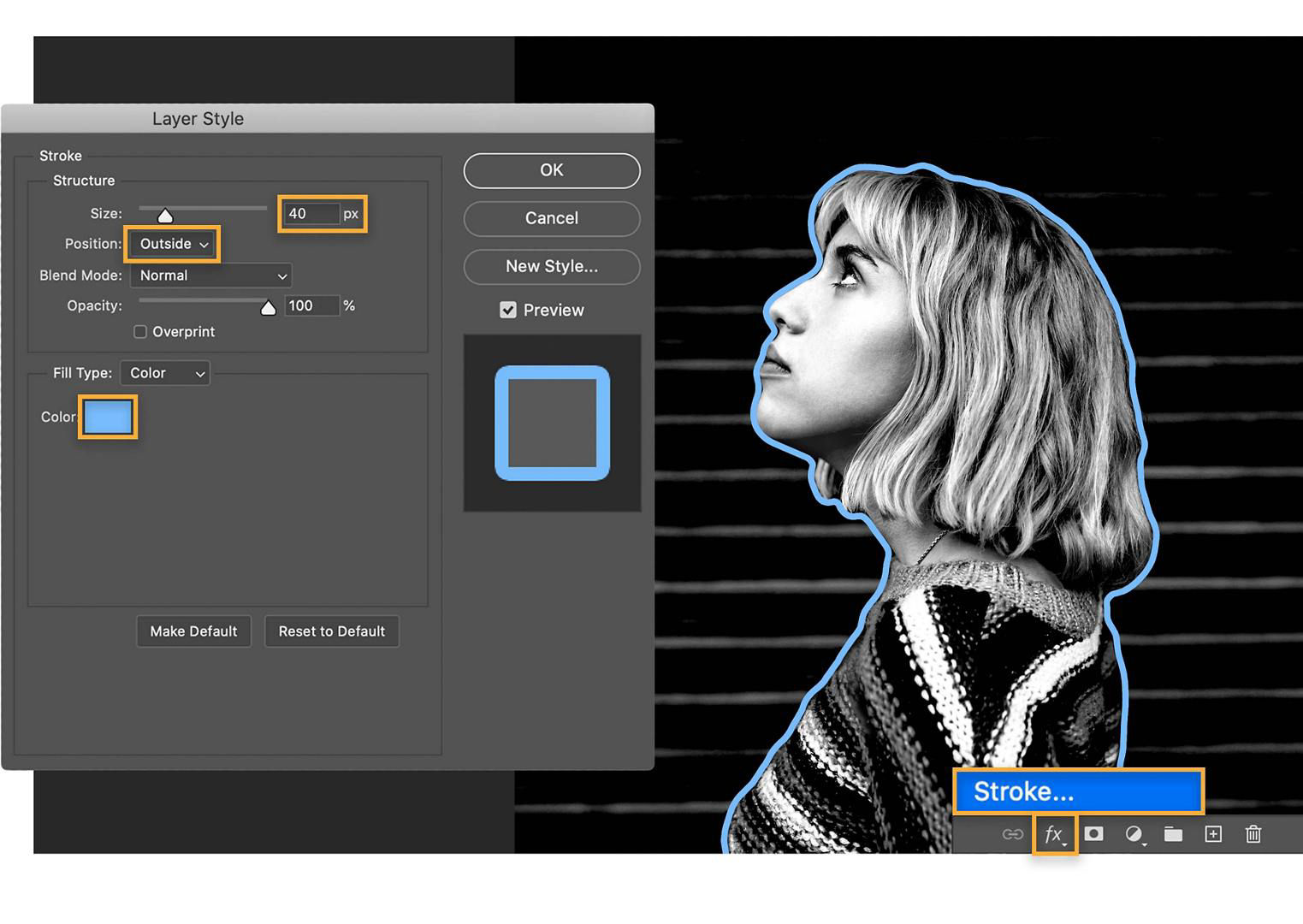The width and height of the screenshot is (1303, 924).
Task: Click the Cancel button
Action: click(552, 218)
